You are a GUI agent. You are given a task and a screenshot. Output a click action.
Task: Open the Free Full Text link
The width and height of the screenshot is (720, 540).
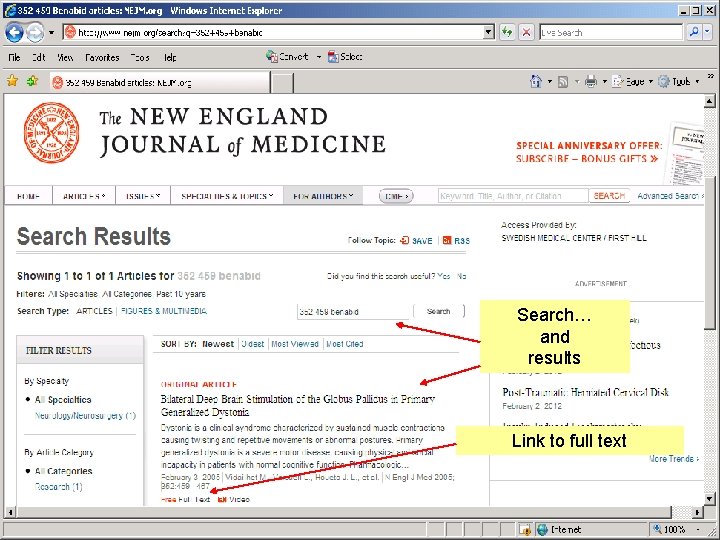pos(186,499)
